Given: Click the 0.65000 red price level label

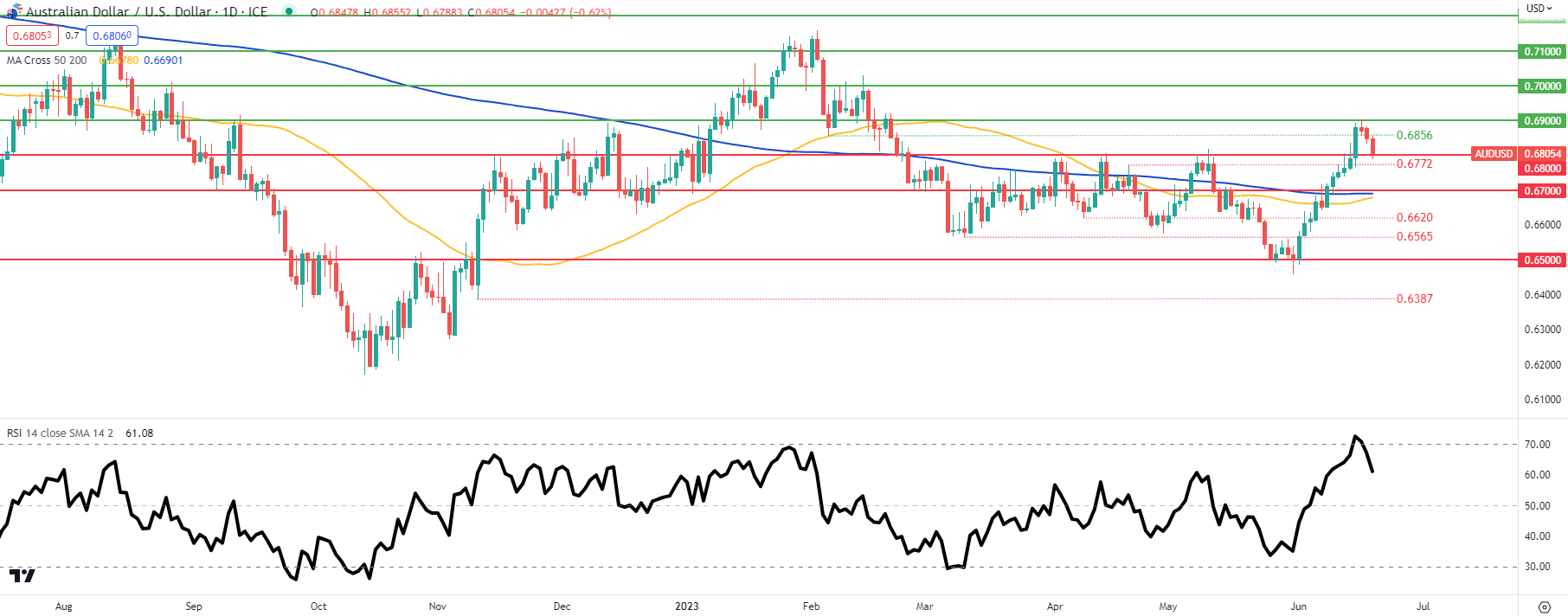Looking at the screenshot, I should [x=1543, y=260].
